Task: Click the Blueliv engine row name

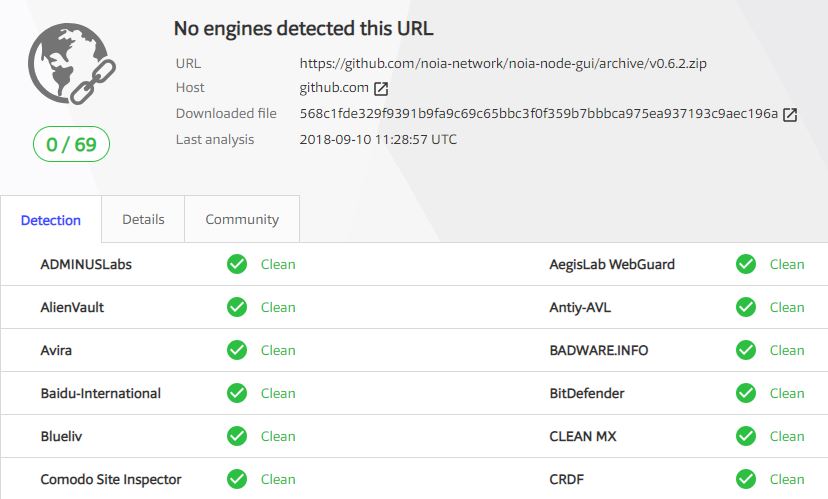Action: [x=61, y=436]
